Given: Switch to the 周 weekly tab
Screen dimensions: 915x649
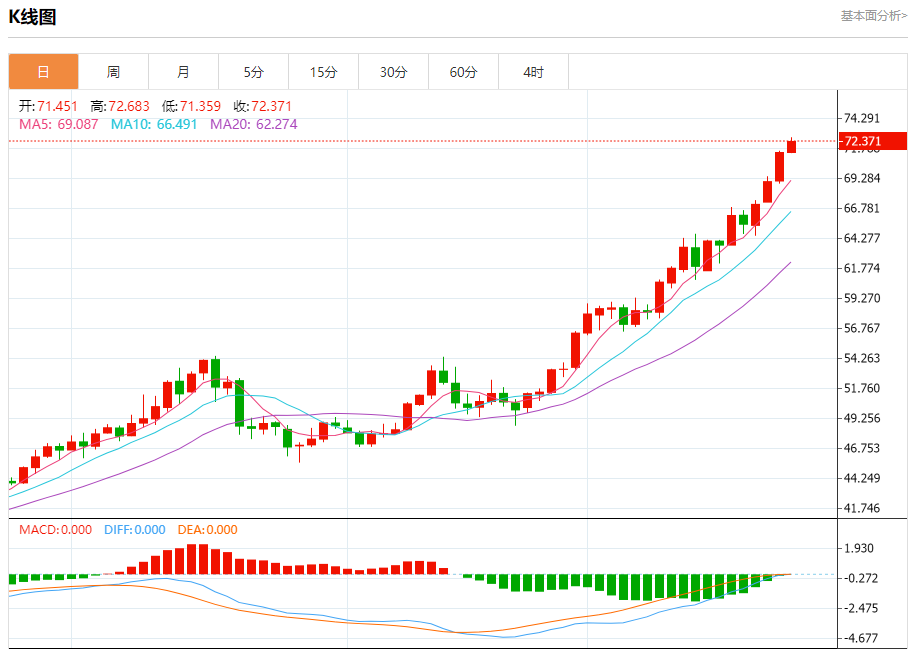Looking at the screenshot, I should pyautogui.click(x=113, y=72).
